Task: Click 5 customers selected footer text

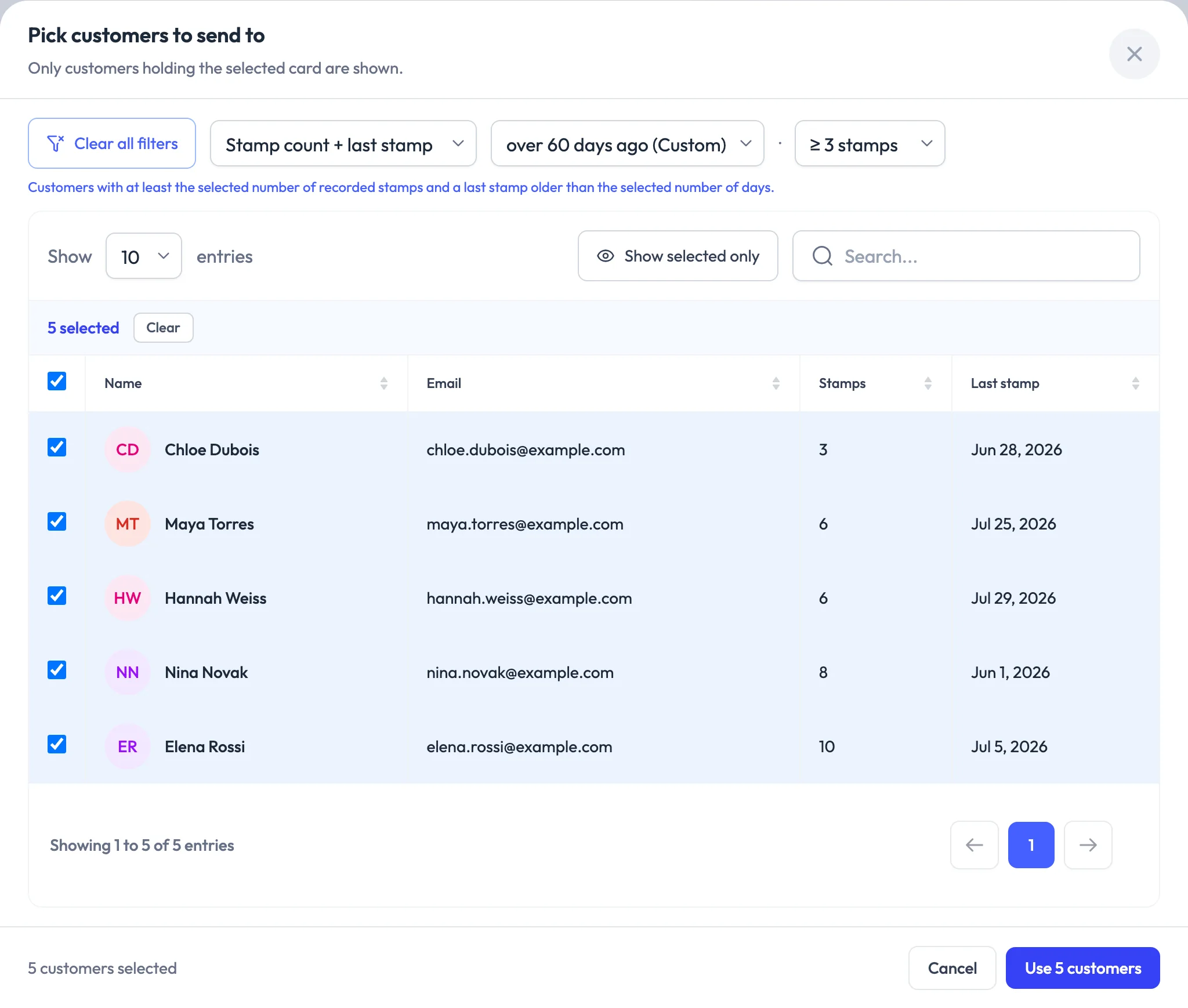Action: [x=102, y=968]
